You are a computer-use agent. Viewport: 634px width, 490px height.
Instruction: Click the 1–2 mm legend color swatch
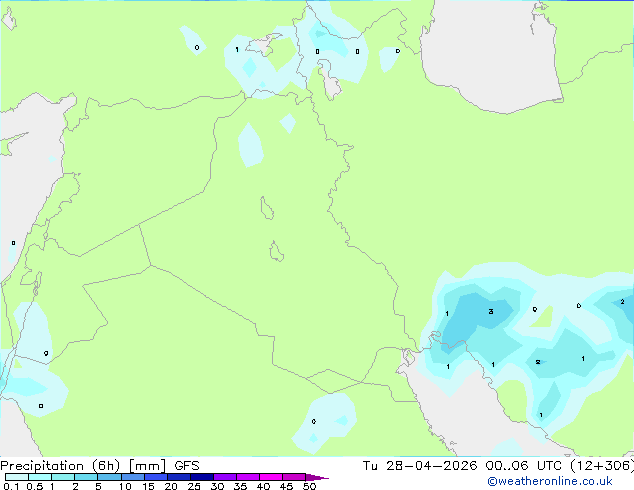point(63,477)
